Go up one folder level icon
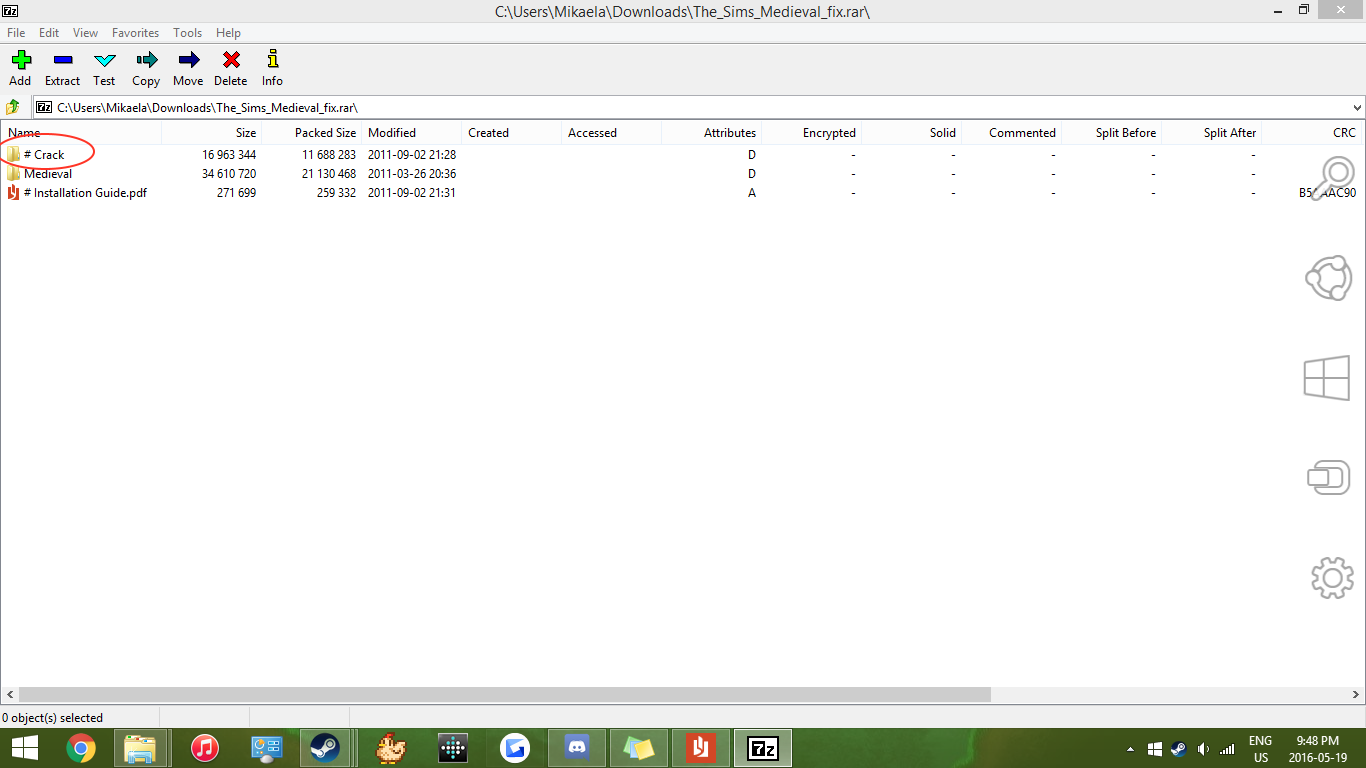 coord(13,107)
